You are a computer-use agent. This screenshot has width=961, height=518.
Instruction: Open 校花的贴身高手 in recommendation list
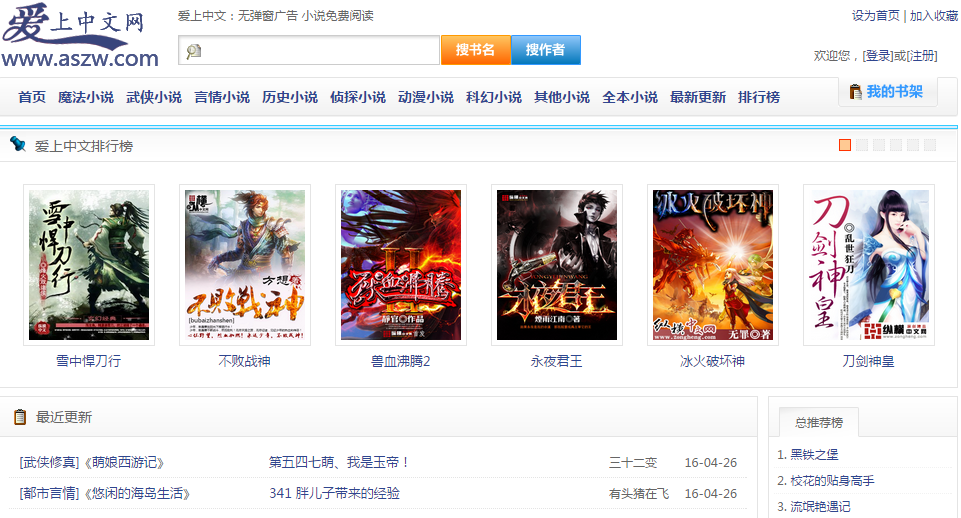click(832, 481)
